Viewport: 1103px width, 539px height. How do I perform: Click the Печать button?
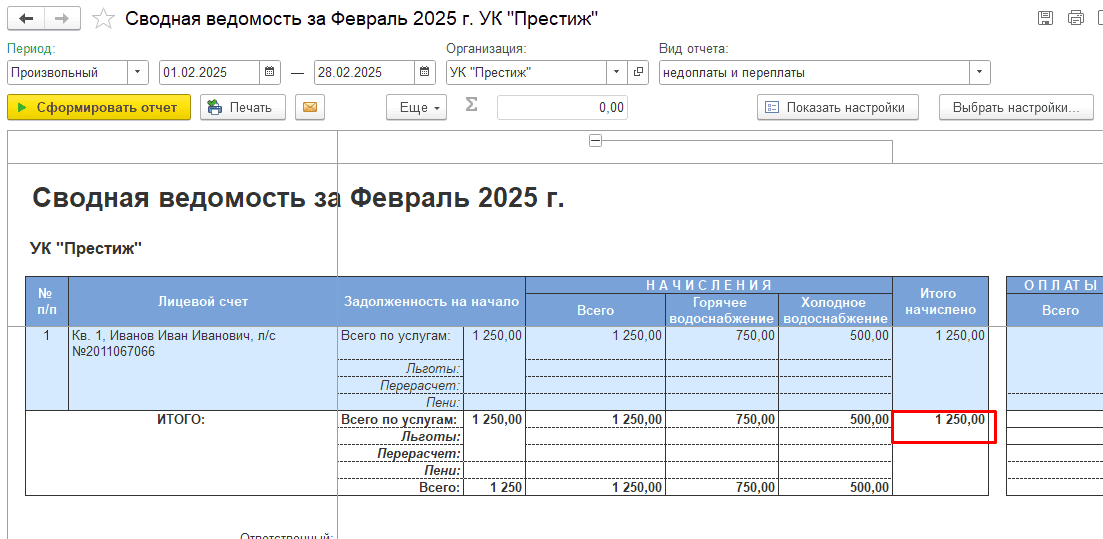point(242,107)
